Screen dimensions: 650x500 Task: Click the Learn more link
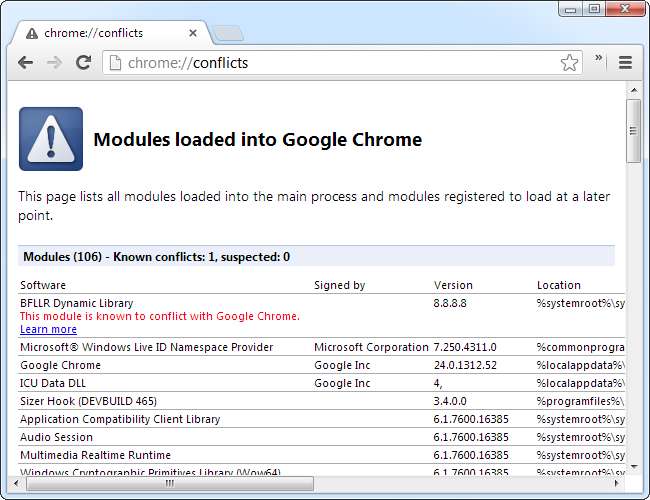click(x=48, y=329)
